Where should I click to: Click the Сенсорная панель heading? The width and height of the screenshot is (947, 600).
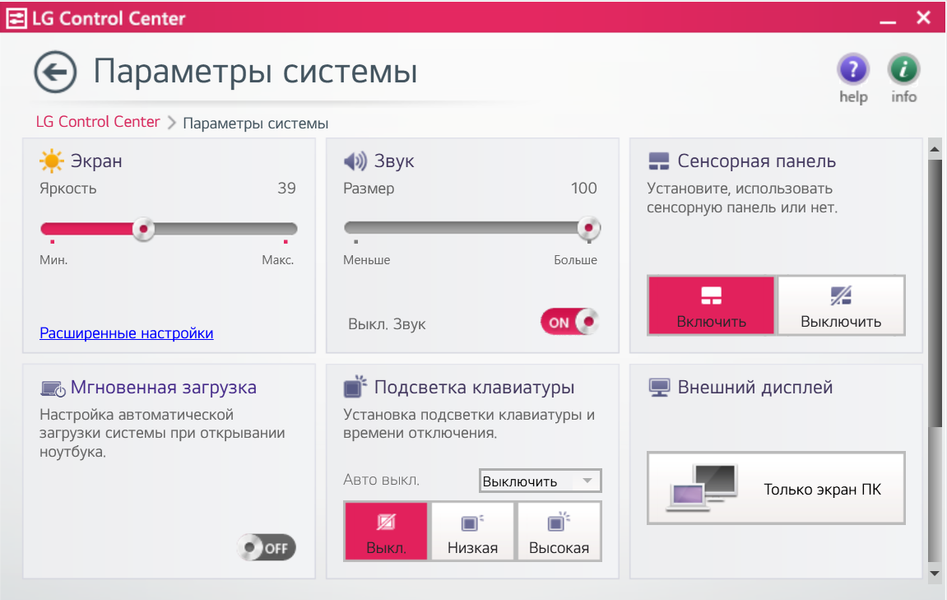[x=757, y=161]
